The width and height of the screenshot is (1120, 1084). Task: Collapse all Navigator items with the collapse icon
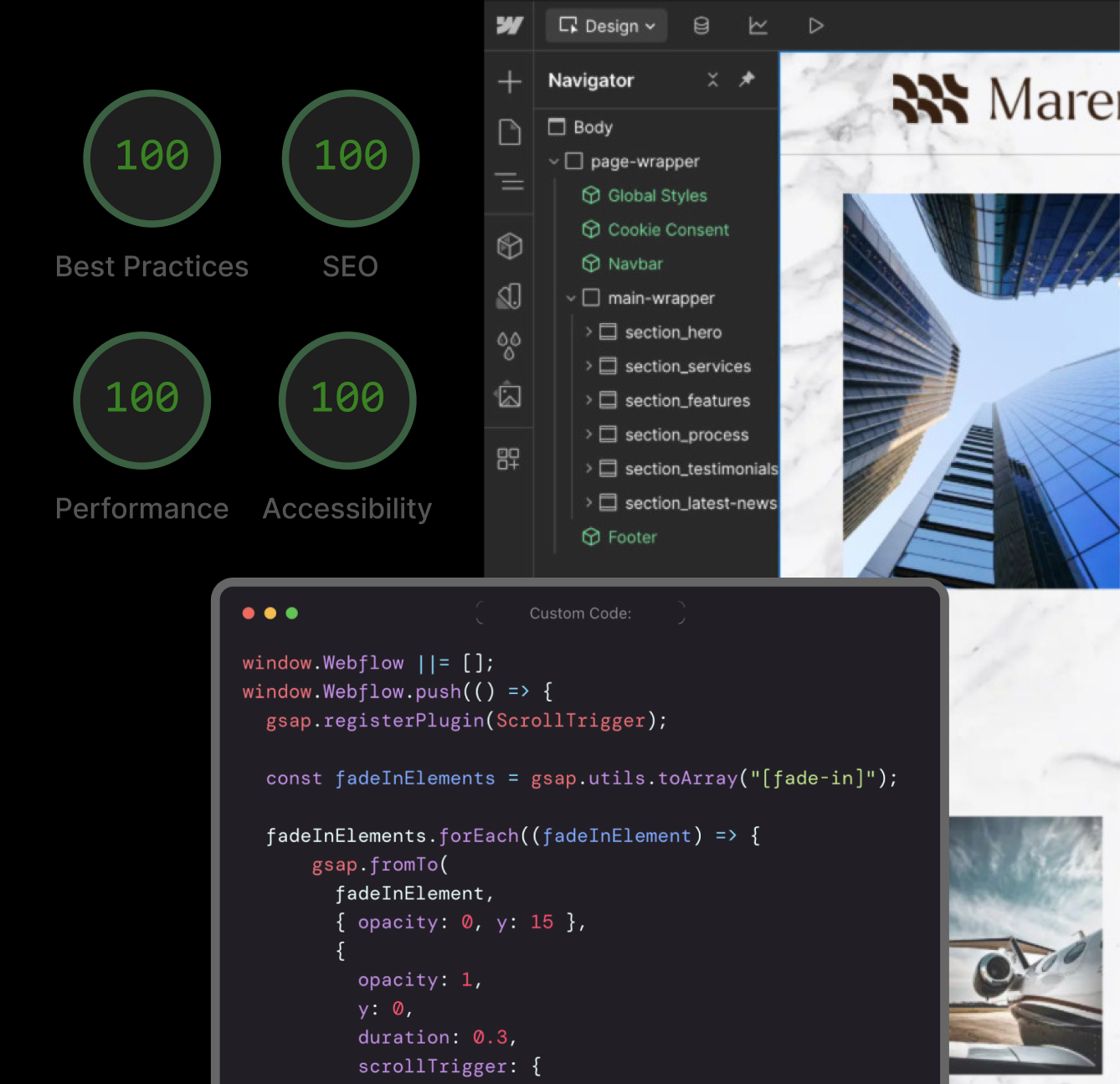(x=712, y=80)
